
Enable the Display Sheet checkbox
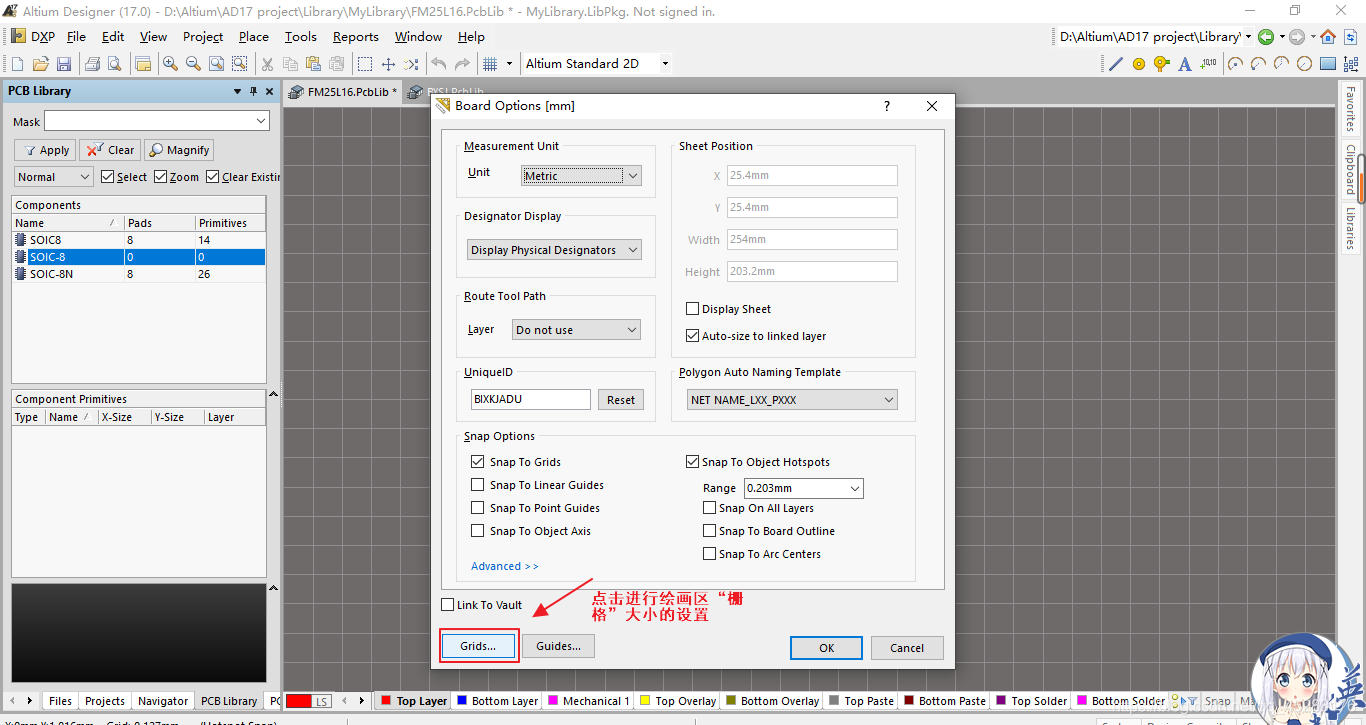click(x=693, y=309)
